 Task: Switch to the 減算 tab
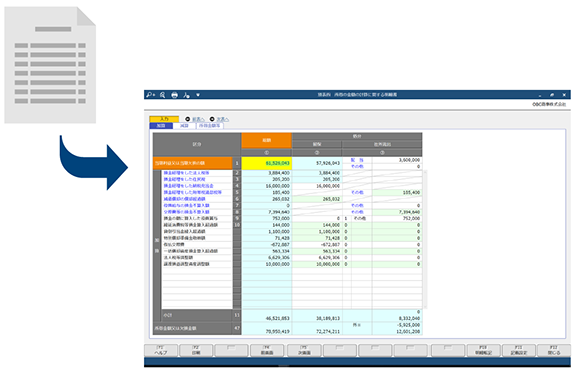click(x=184, y=126)
